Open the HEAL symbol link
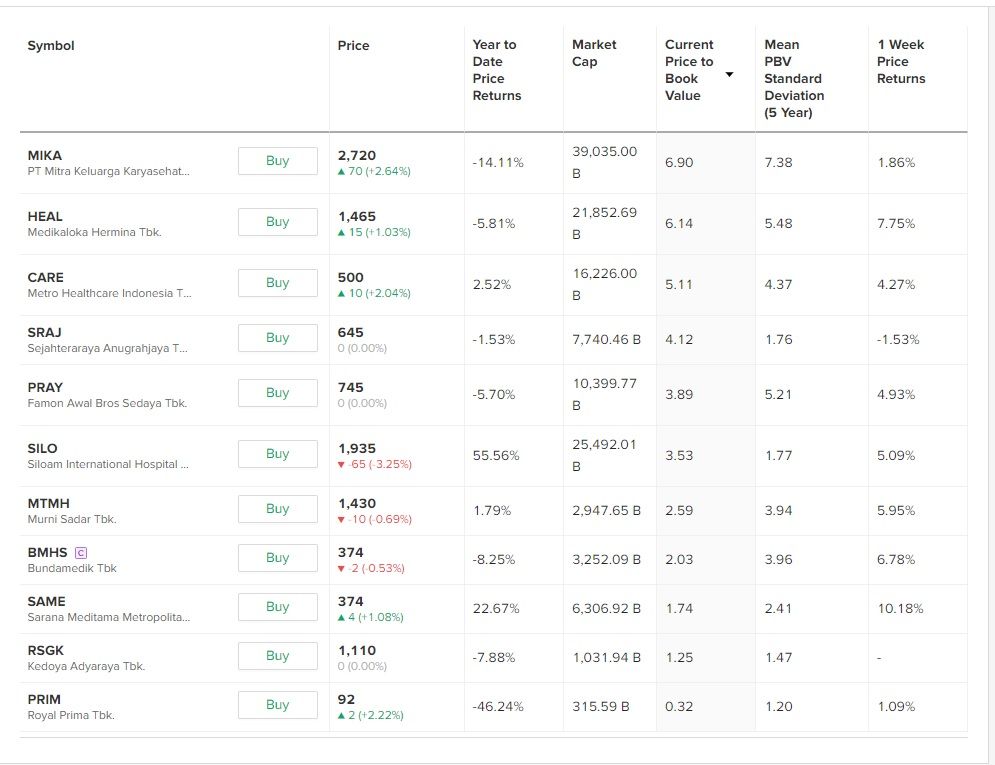The height and width of the screenshot is (765, 995). [45, 216]
